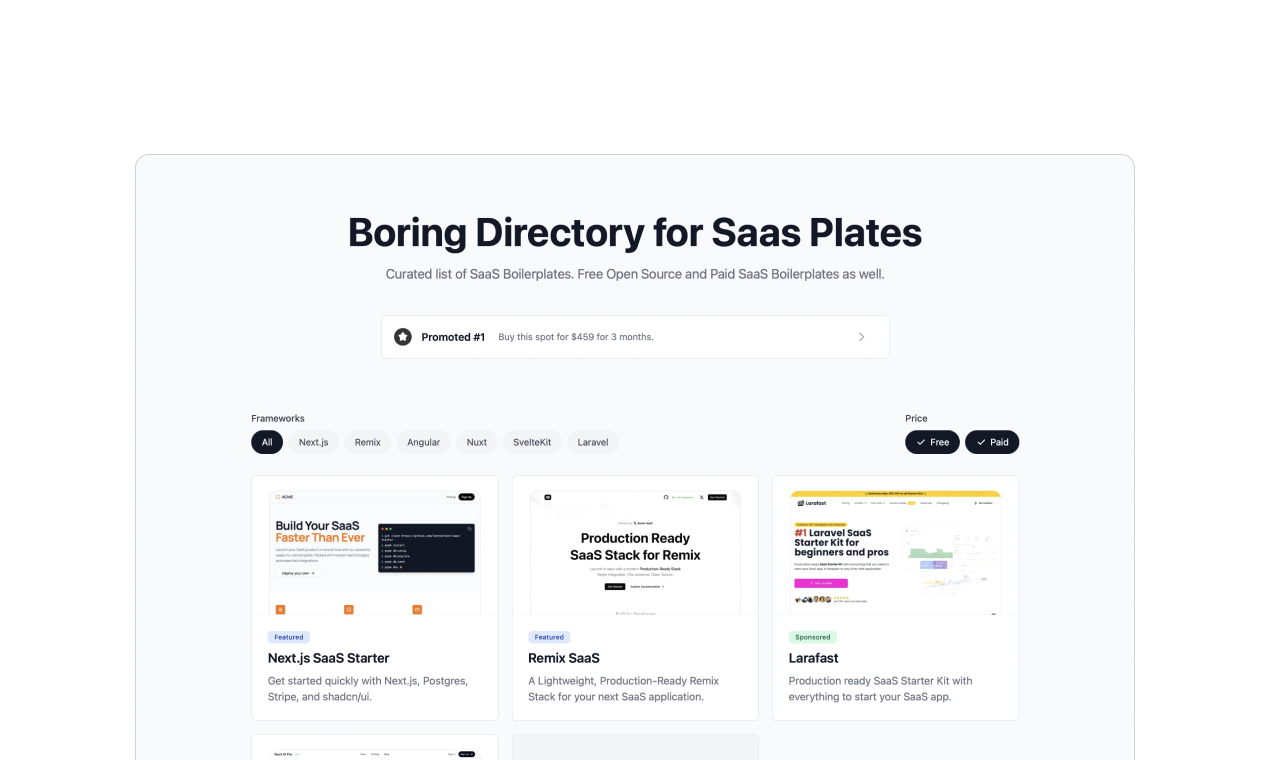Click the Next.js SaaS Starter description text
Viewport: 1270px width, 760px height.
(368, 688)
